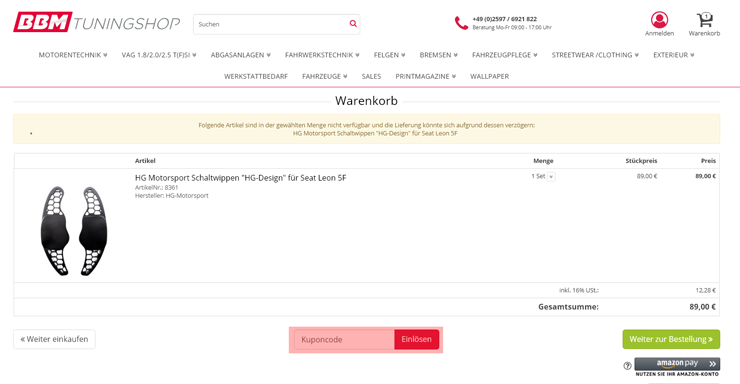Screen dimensions: 740x384
Task: Pay with the Amazon Pay button
Action: [677, 364]
